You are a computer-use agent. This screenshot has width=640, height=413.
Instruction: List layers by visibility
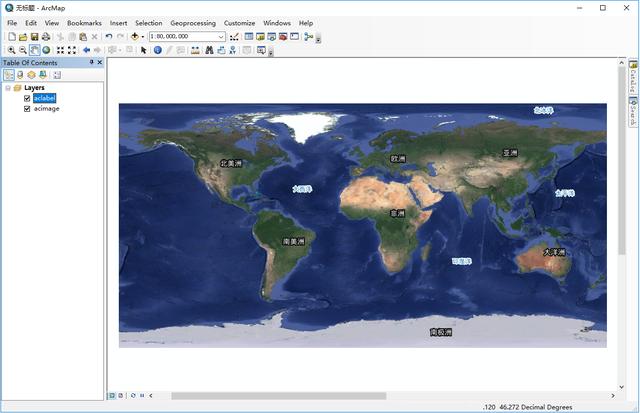pyautogui.click(x=31, y=75)
